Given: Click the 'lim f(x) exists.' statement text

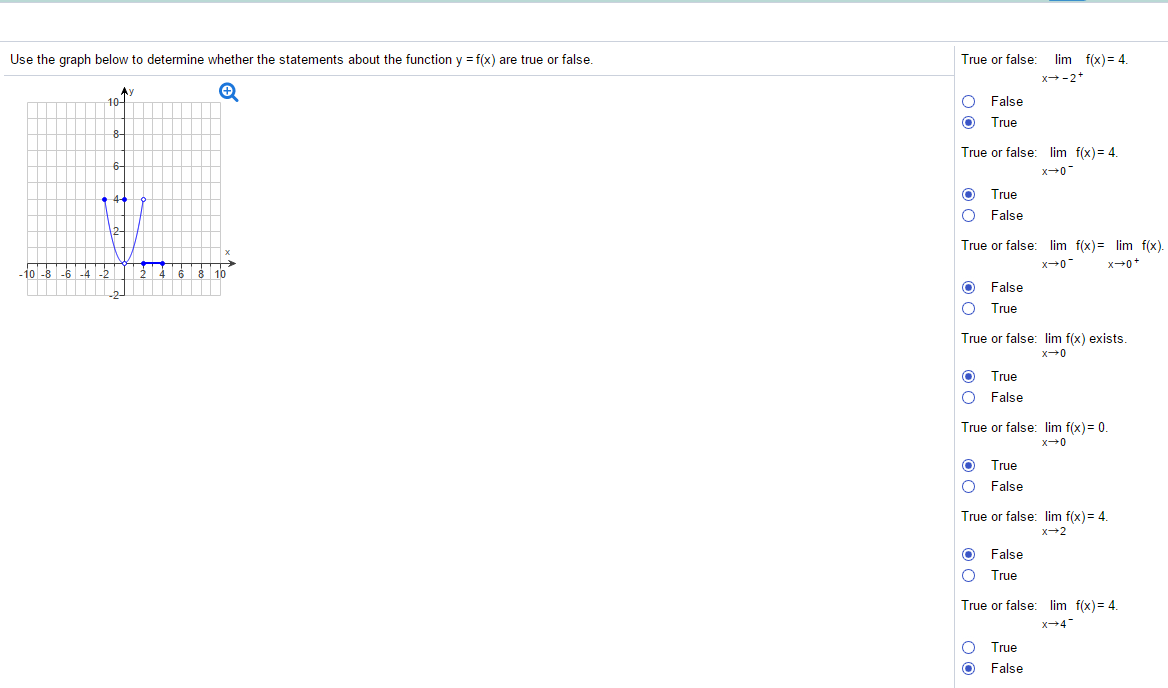Looking at the screenshot, I should tap(1044, 344).
